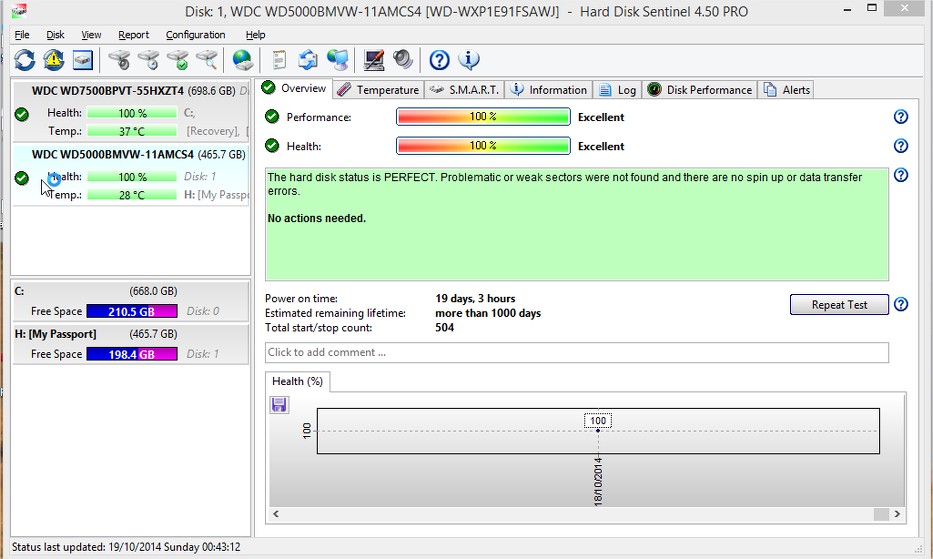Click the 37 °C temperature bar
The height and width of the screenshot is (559, 933).
click(x=132, y=131)
